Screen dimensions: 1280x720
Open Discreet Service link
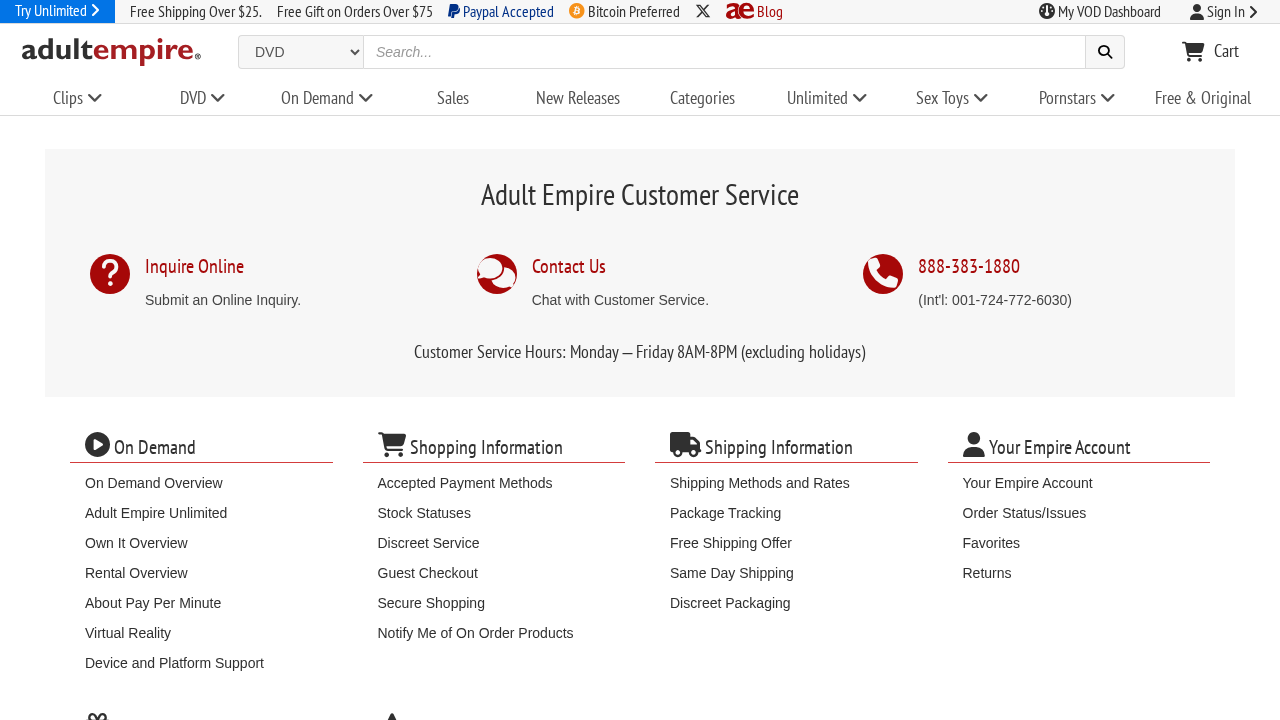point(428,543)
